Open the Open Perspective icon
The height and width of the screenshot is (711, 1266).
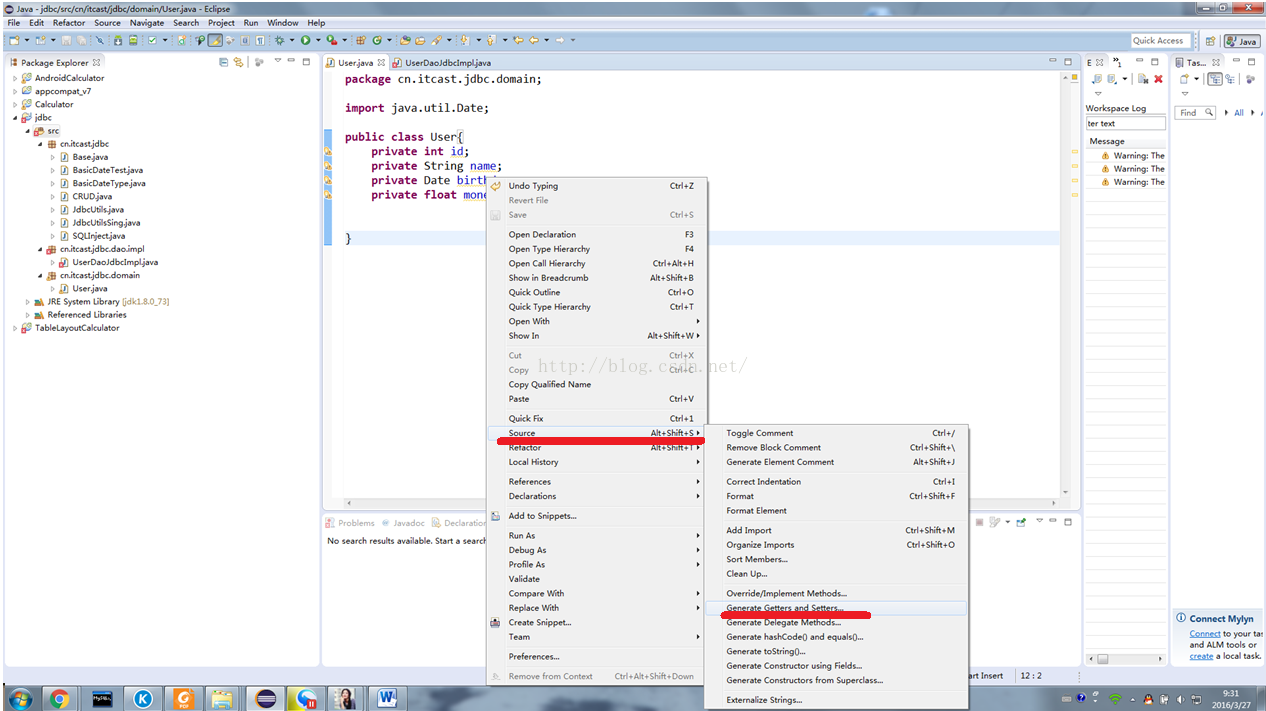pos(1210,41)
